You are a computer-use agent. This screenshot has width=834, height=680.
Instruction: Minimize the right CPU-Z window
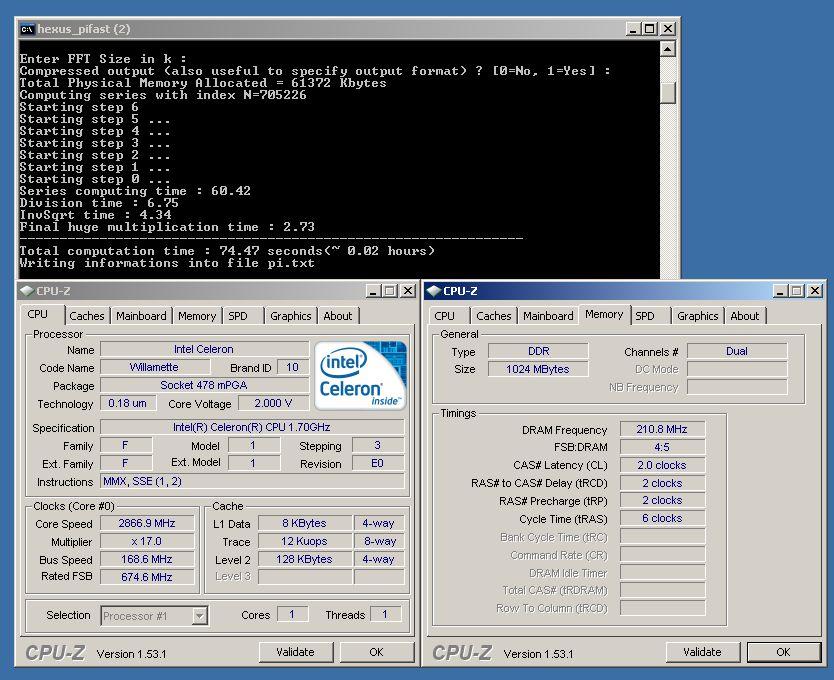pyautogui.click(x=780, y=291)
